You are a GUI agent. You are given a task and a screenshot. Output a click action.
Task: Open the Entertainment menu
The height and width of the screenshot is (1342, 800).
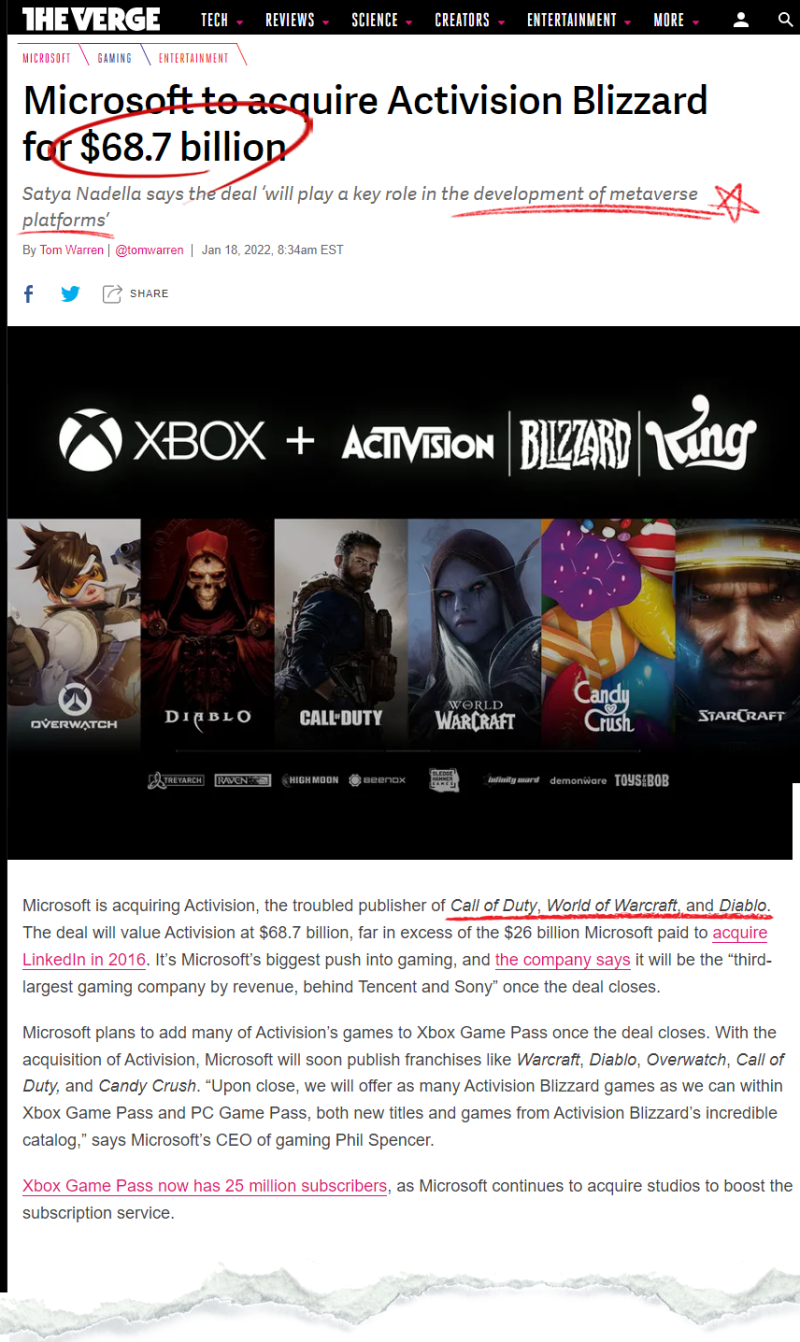tap(579, 20)
